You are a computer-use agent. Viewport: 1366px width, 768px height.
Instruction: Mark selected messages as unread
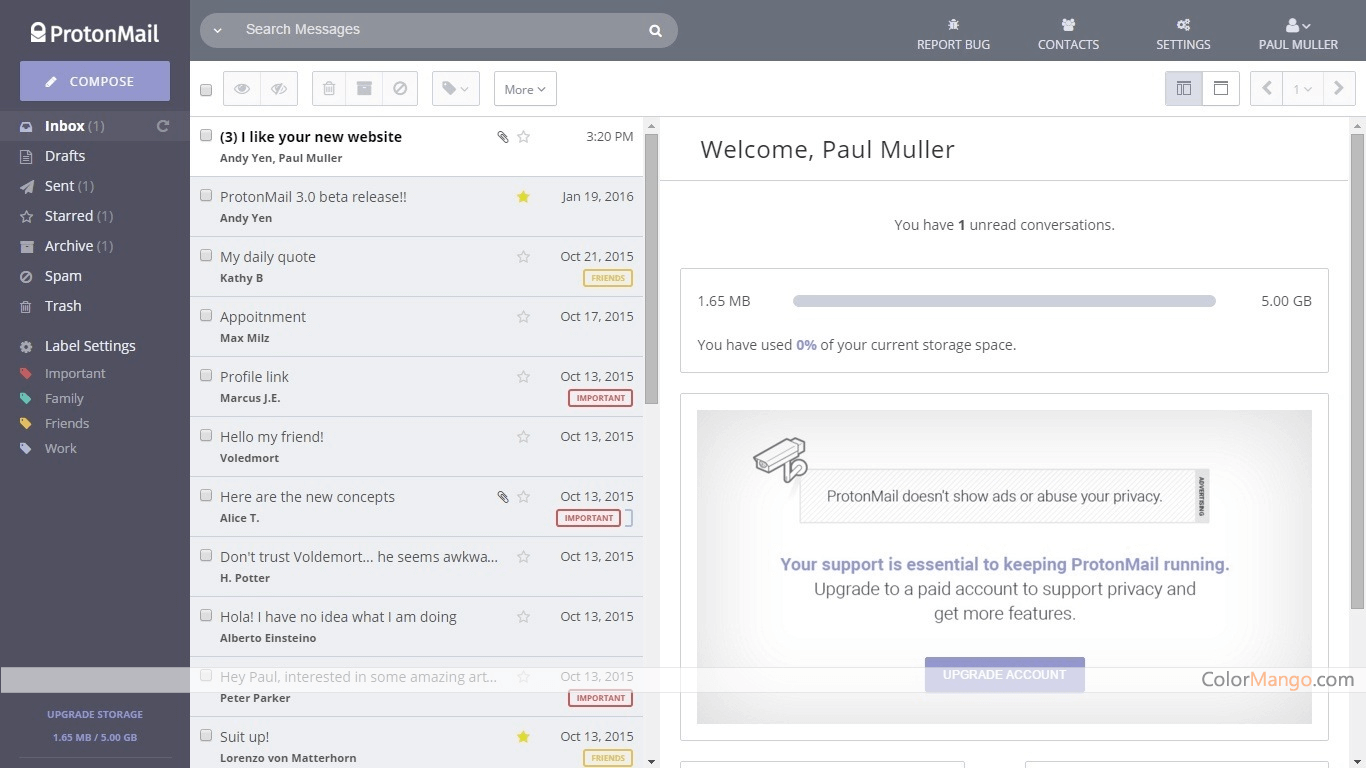pos(279,88)
